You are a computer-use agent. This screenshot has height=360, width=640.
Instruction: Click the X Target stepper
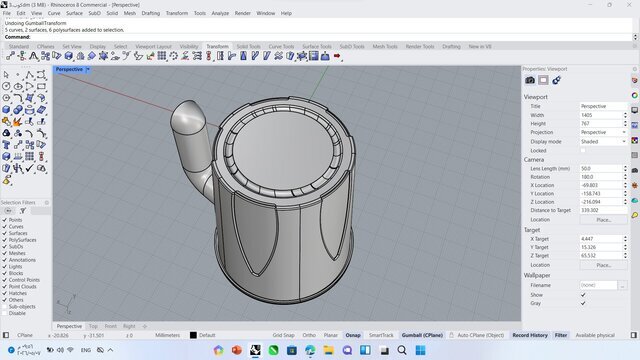coord(625,239)
